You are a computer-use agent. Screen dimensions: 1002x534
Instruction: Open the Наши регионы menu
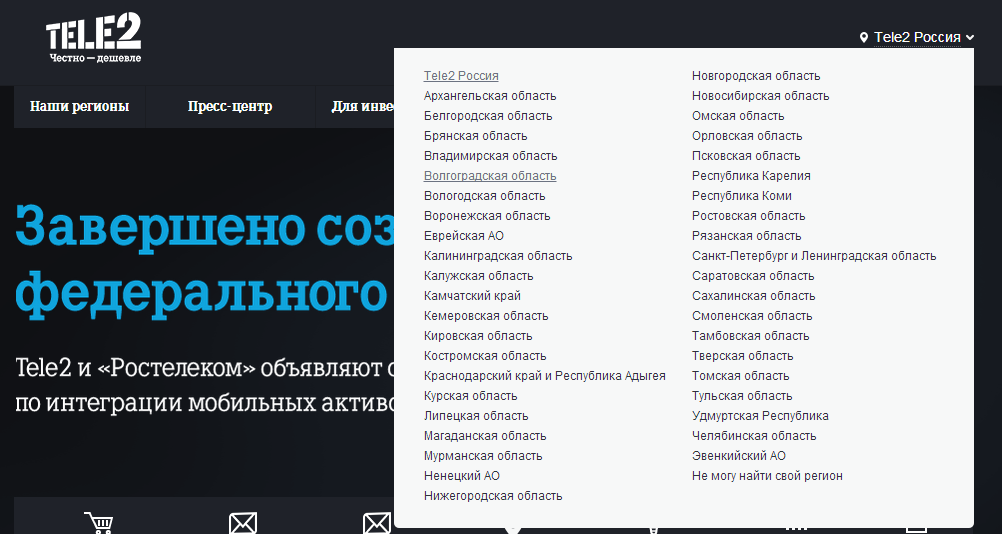click(80, 107)
